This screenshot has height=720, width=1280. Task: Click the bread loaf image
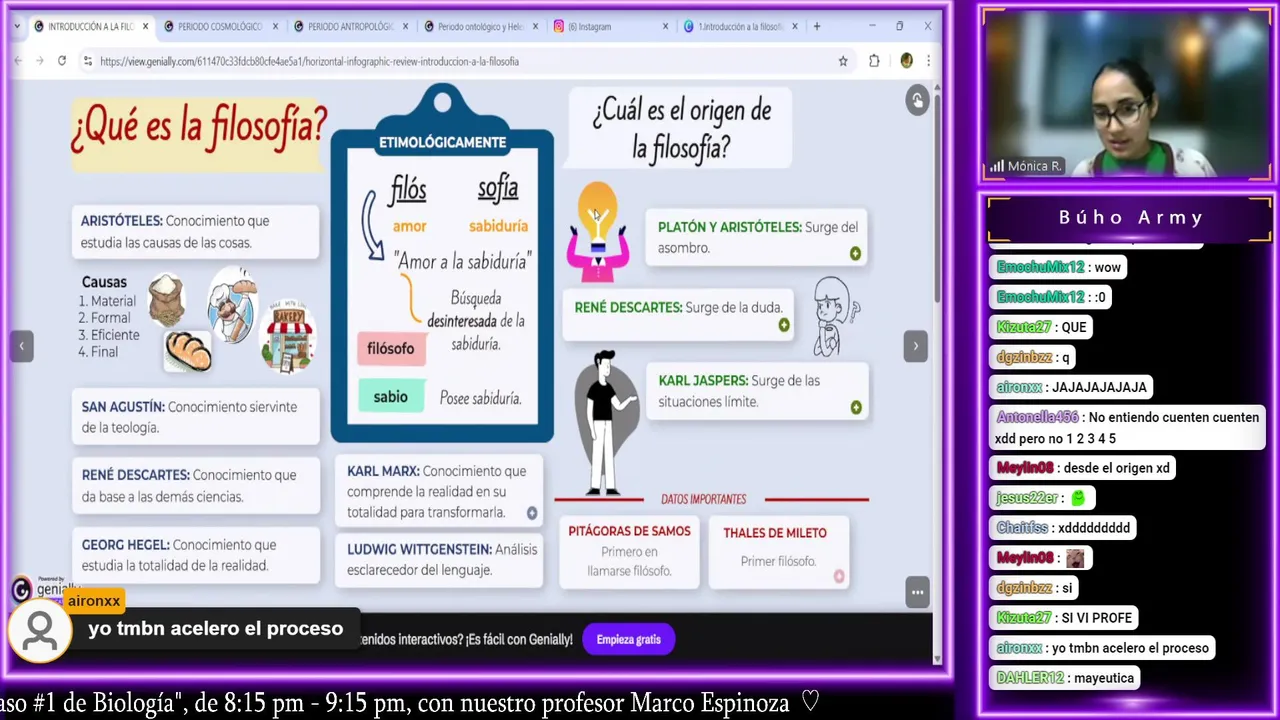pos(188,350)
